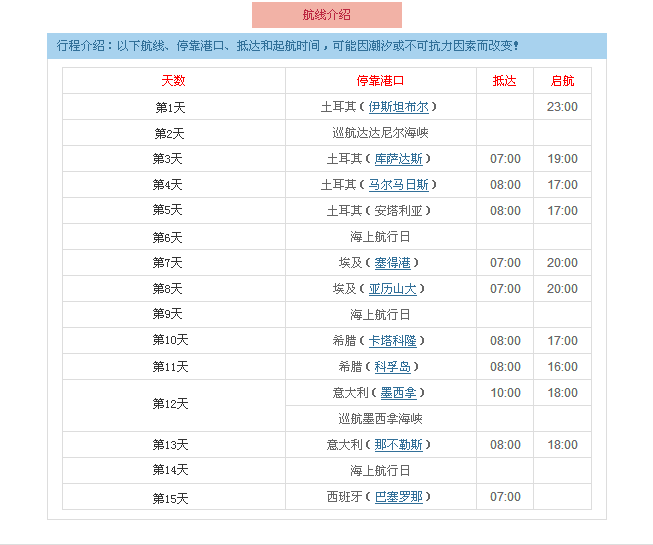Image resolution: width=653 pixels, height=545 pixels.
Task: Click the 20:00 departure time for 亚历山大
Action: coord(562,289)
